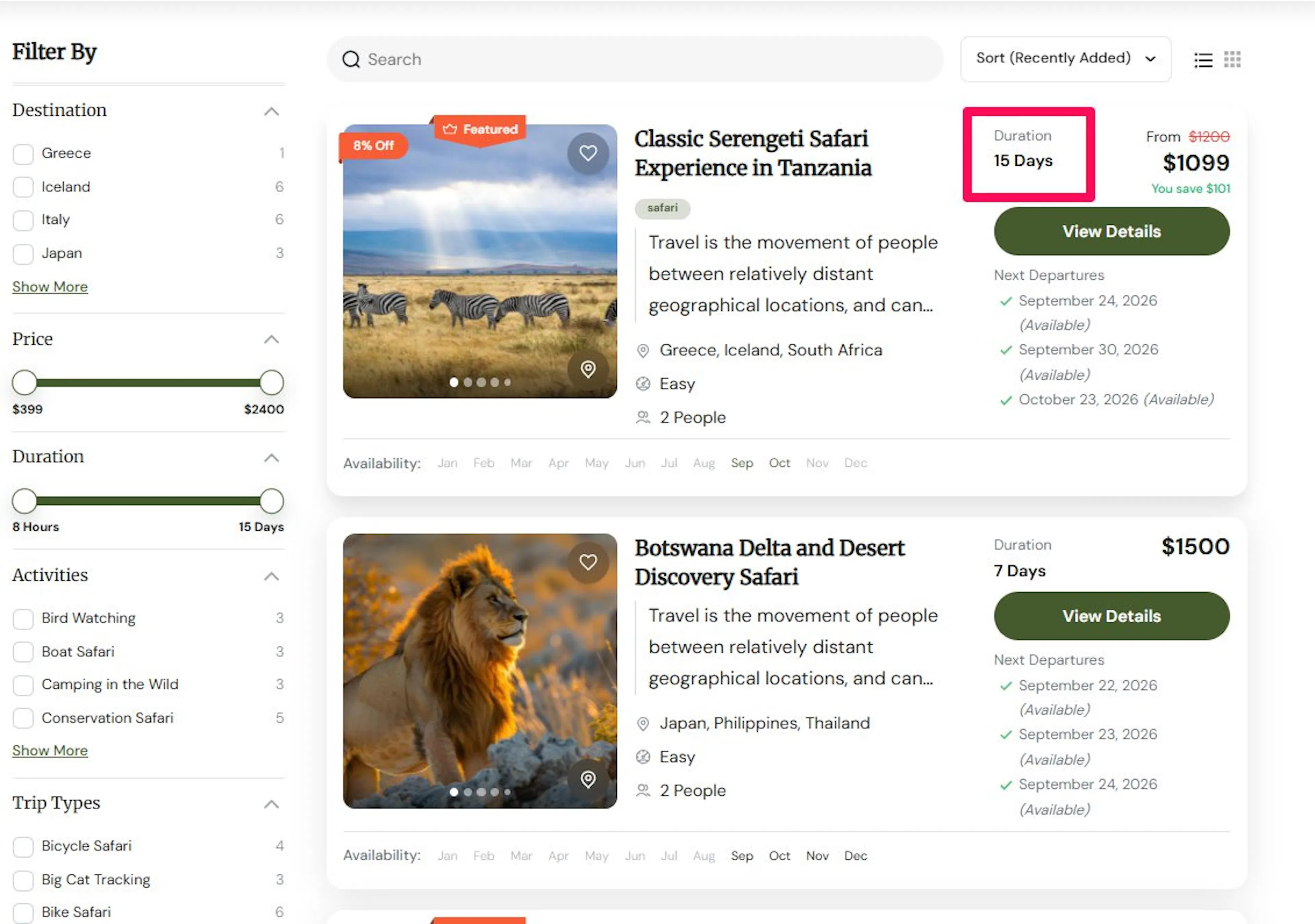1315x924 pixels.
Task: Collapse the Destination filter section
Action: pos(272,111)
